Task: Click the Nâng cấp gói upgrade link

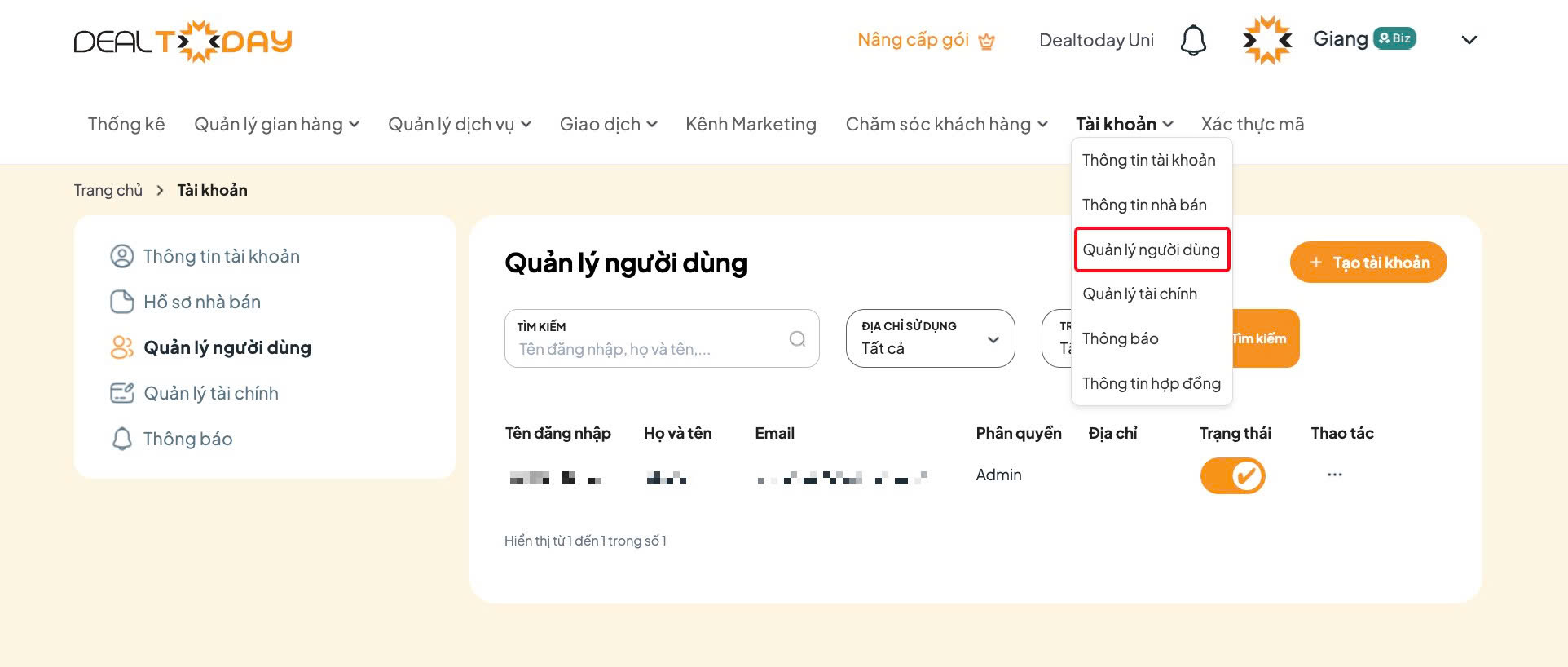Action: pos(926,40)
